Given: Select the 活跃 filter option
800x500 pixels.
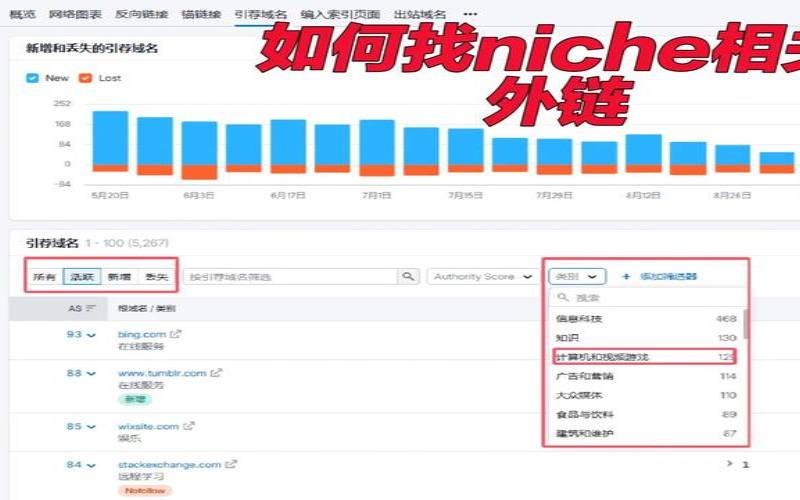Looking at the screenshot, I should click(x=82, y=277).
